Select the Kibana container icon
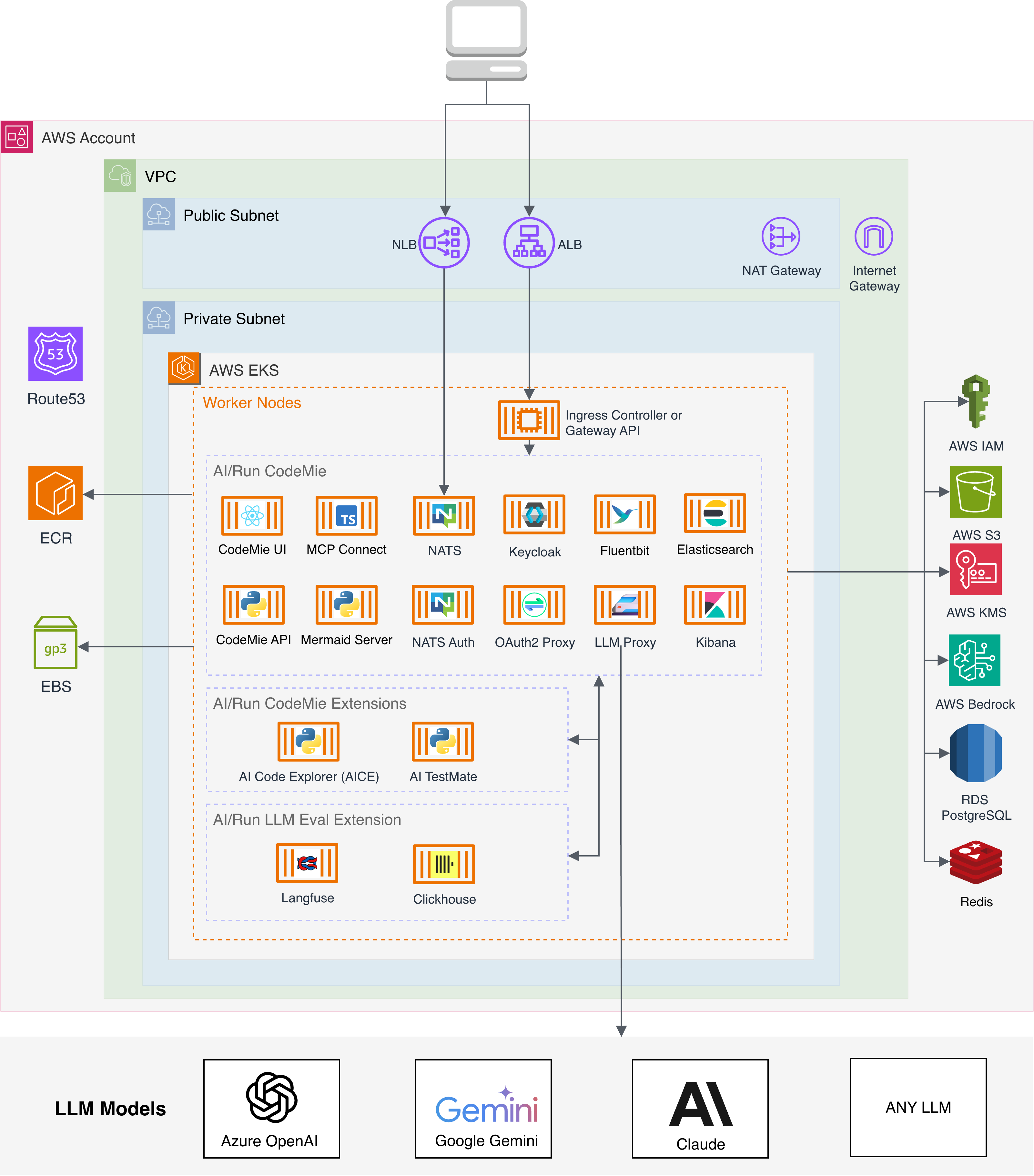 [x=715, y=605]
